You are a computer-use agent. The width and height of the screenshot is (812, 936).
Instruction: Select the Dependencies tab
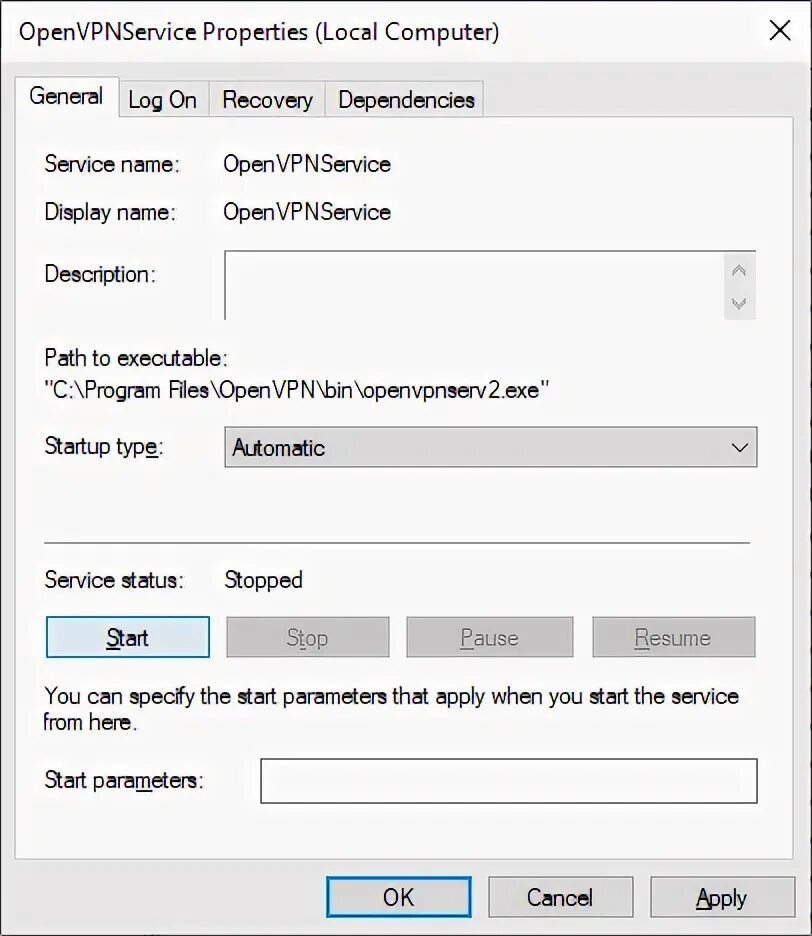405,100
